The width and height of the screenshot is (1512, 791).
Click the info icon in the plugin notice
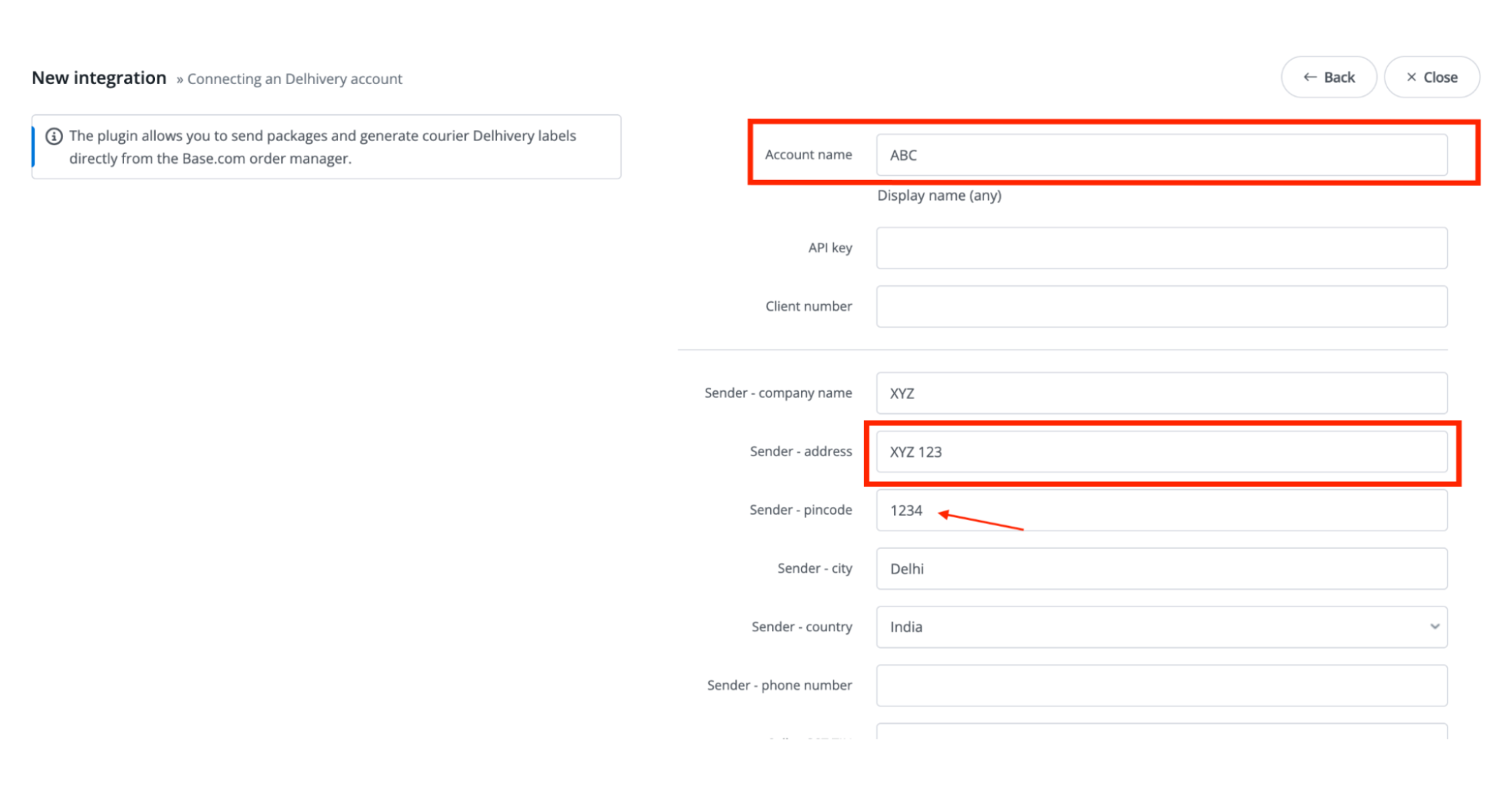tap(54, 137)
